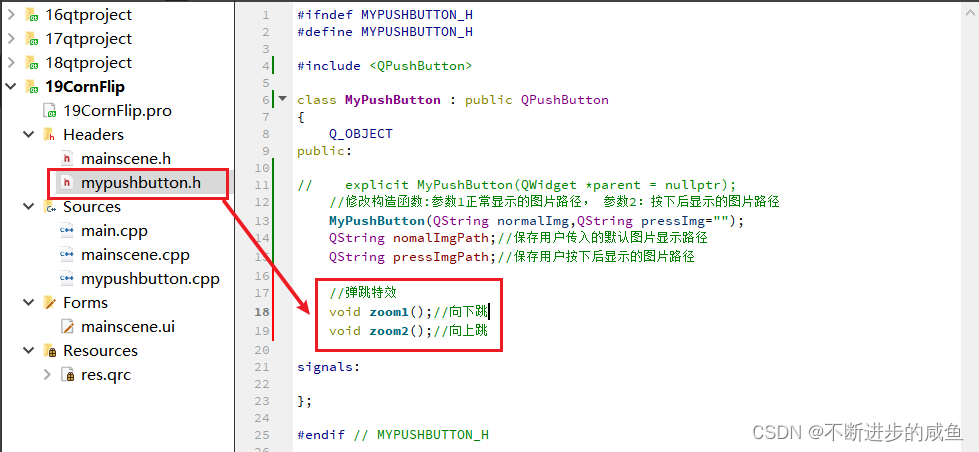The width and height of the screenshot is (979, 452).
Task: Select res.qrc in the tree
Action: 106,375
